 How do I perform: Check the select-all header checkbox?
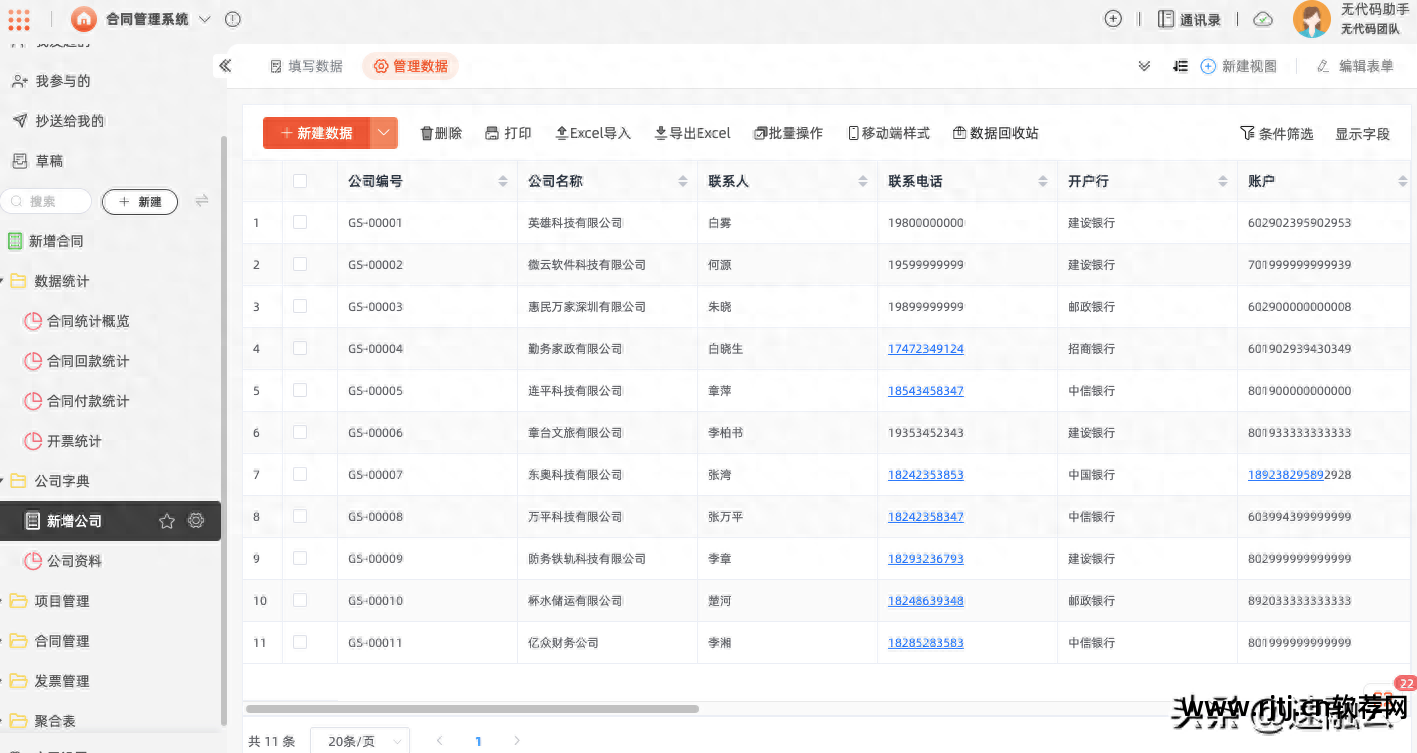300,181
